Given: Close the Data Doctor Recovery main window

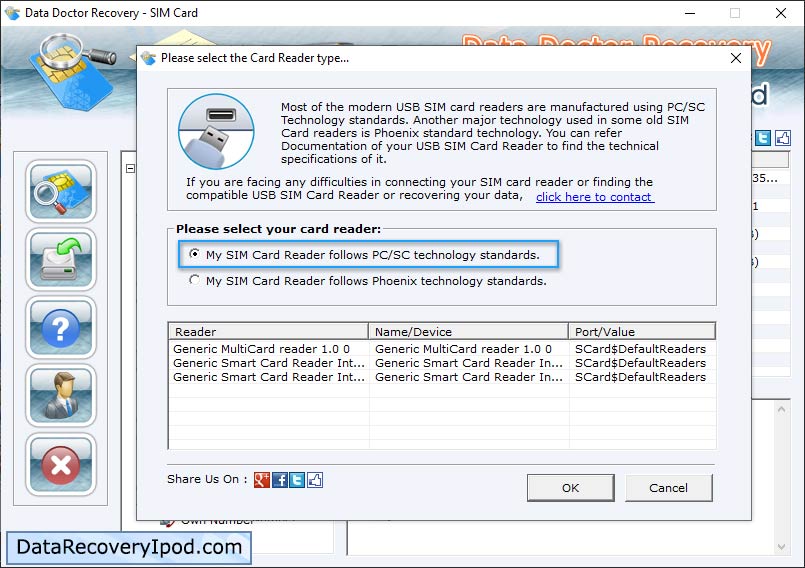Looking at the screenshot, I should pyautogui.click(x=781, y=13).
